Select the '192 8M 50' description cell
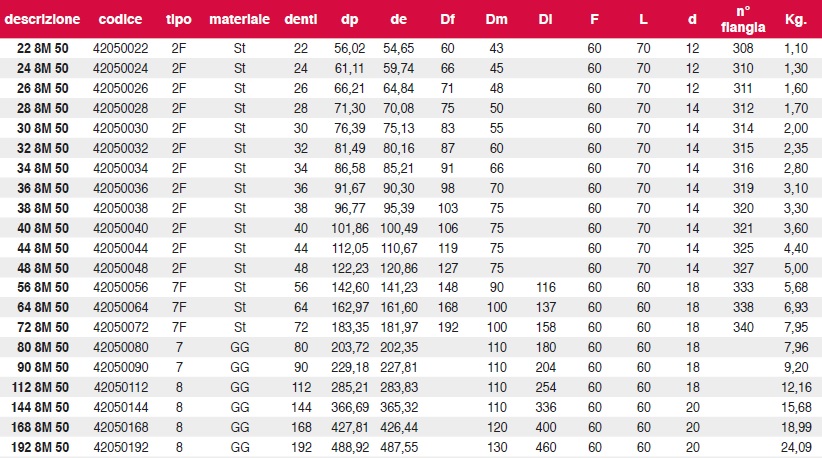The height and width of the screenshot is (458, 822). [40, 448]
